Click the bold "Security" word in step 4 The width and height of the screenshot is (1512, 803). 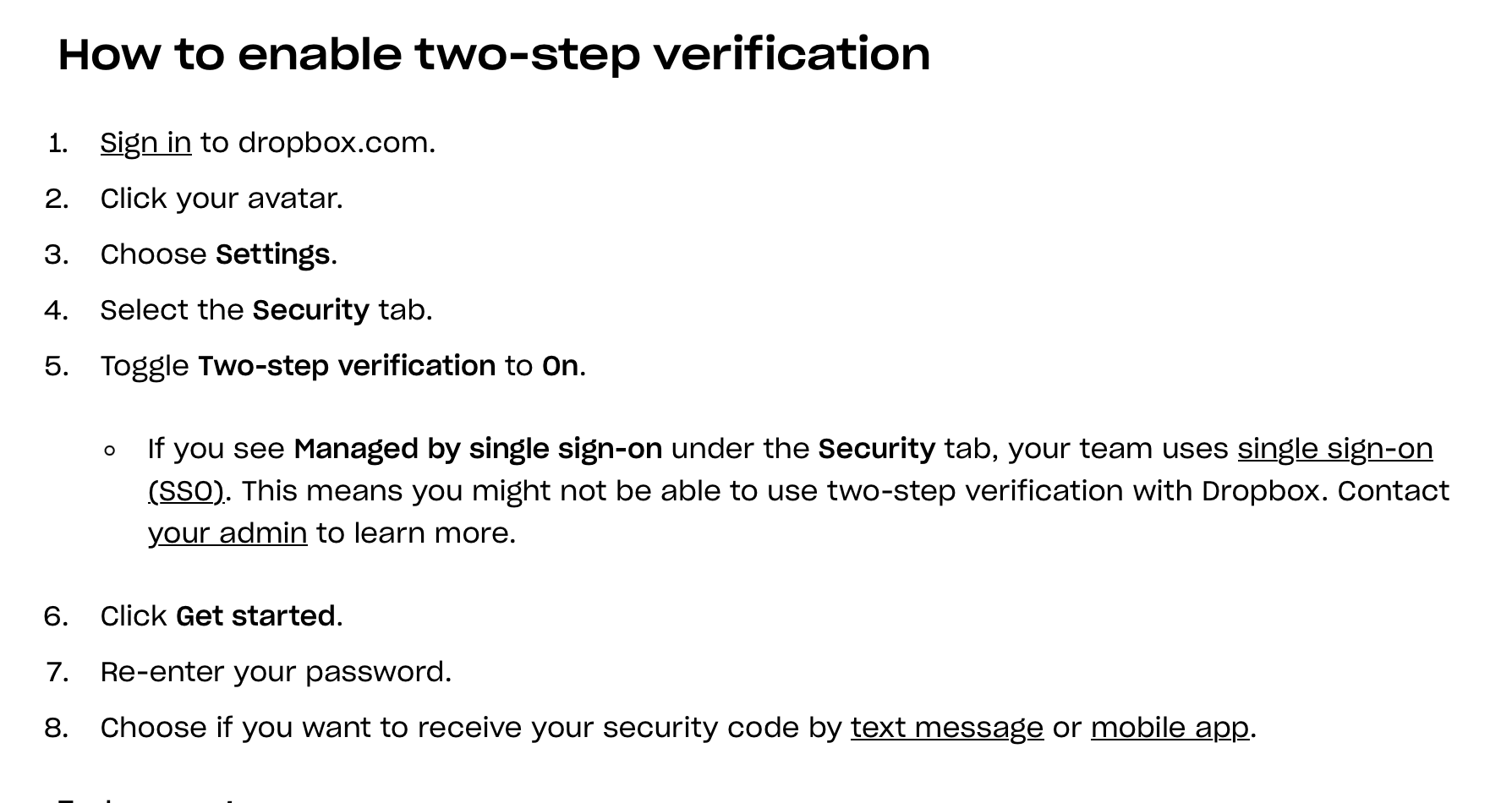click(x=310, y=310)
